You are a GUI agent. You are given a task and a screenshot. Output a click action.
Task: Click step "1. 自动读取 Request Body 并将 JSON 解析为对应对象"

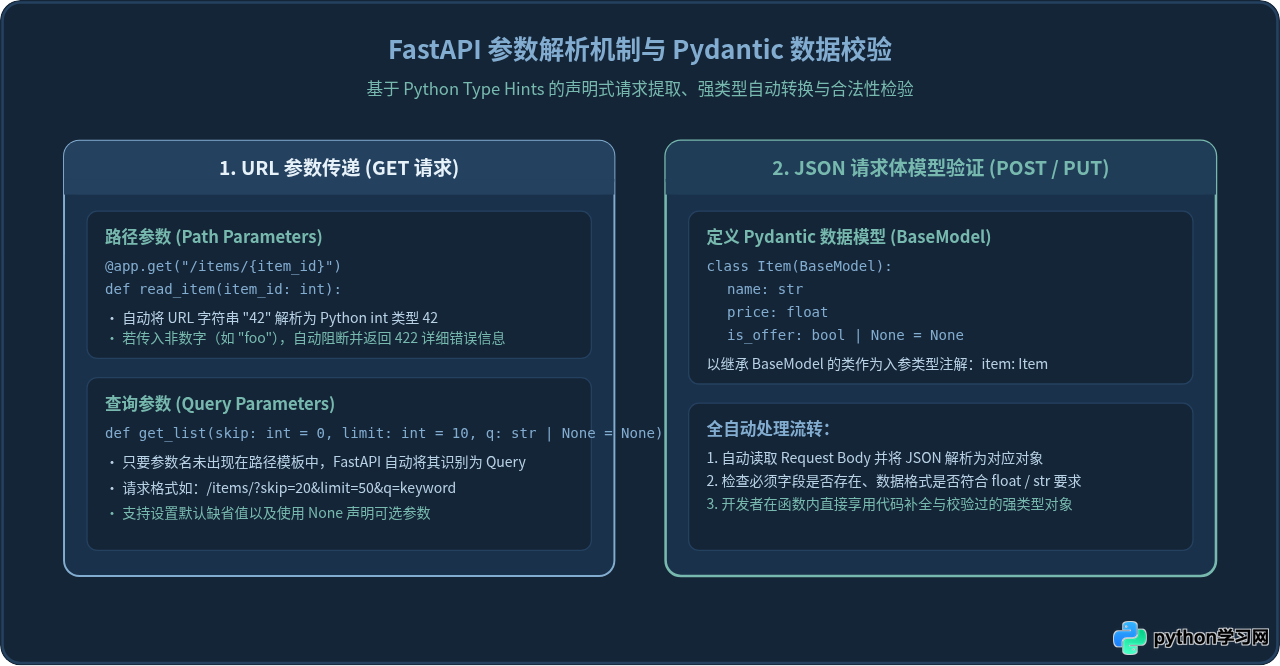875,458
